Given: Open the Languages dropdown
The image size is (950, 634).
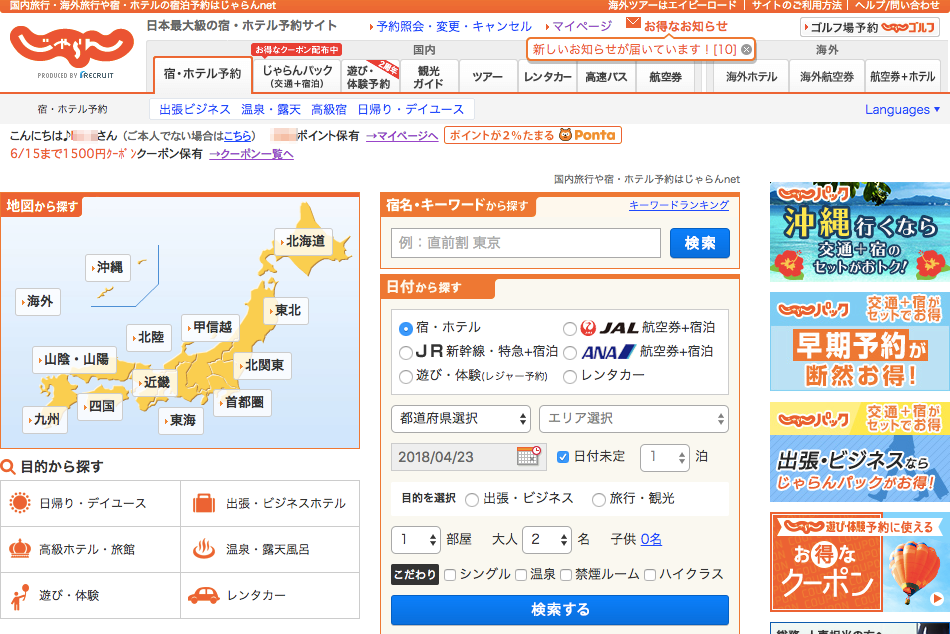Looking at the screenshot, I should (x=902, y=110).
